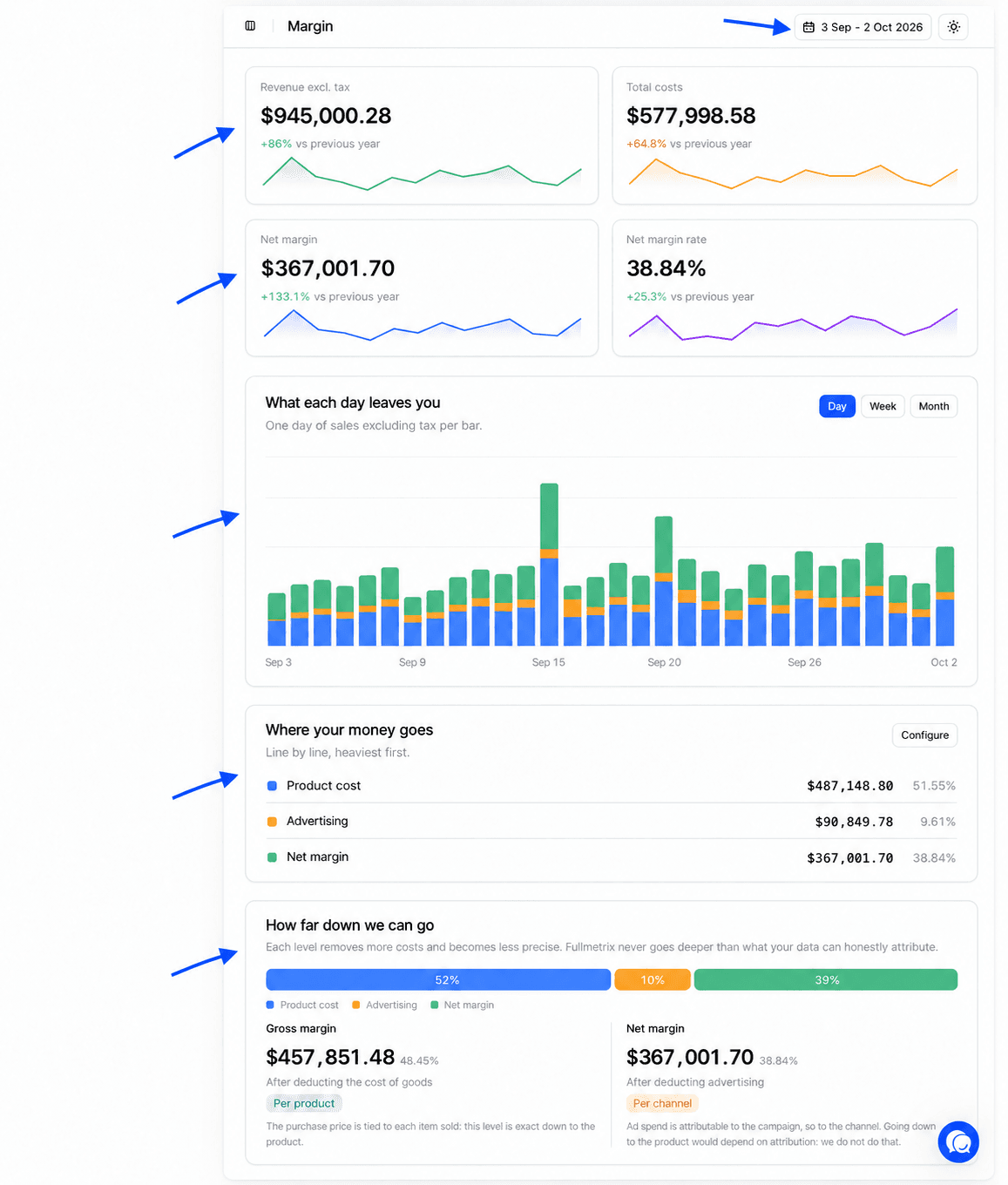1008x1185 pixels.
Task: Click the What each day leaves you heading
Action: (x=353, y=403)
